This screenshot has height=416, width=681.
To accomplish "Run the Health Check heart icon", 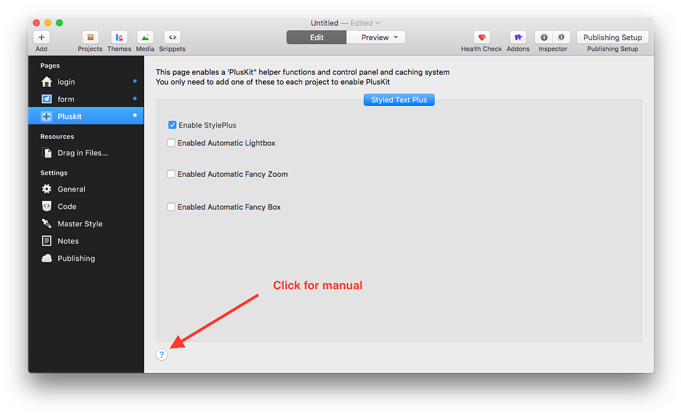I will tap(482, 37).
